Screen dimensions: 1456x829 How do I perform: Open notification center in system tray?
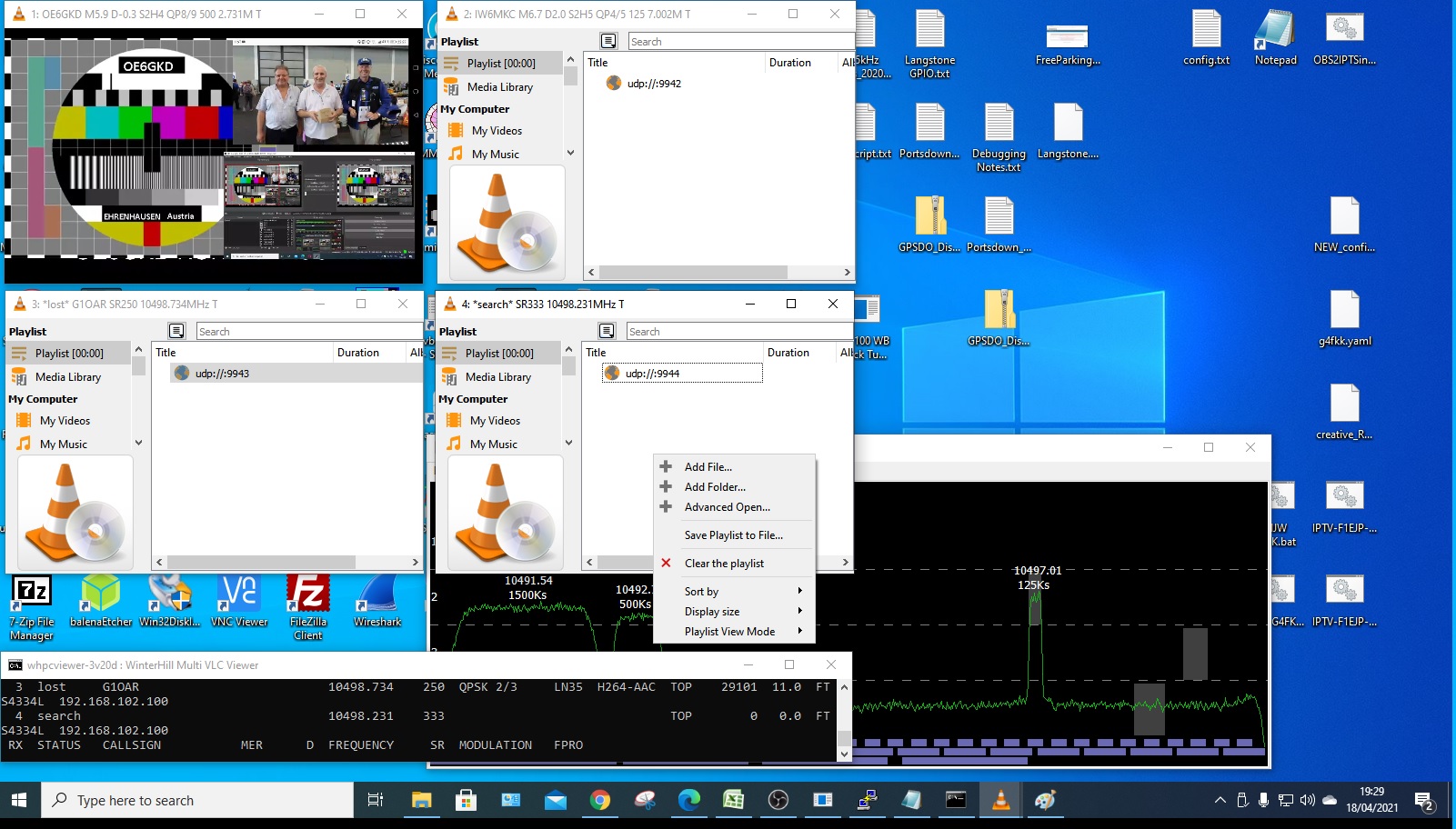[1424, 801]
